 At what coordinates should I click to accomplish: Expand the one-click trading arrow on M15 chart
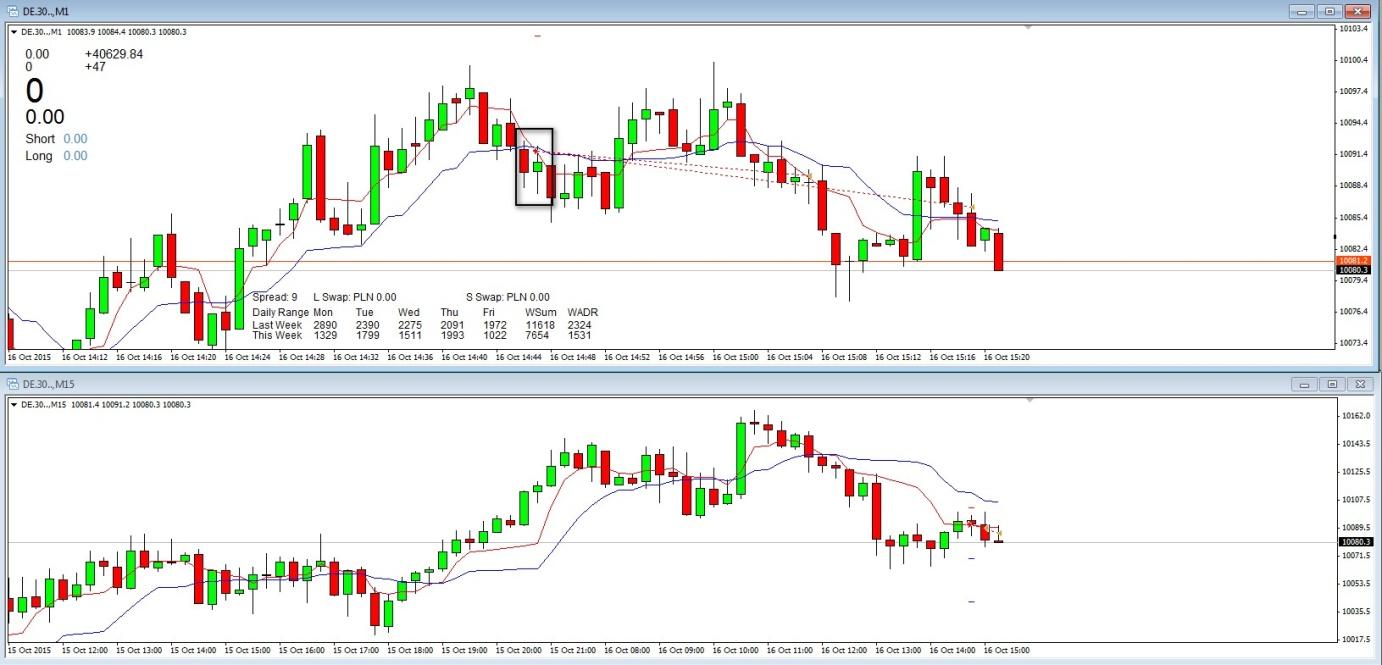pyautogui.click(x=14, y=405)
